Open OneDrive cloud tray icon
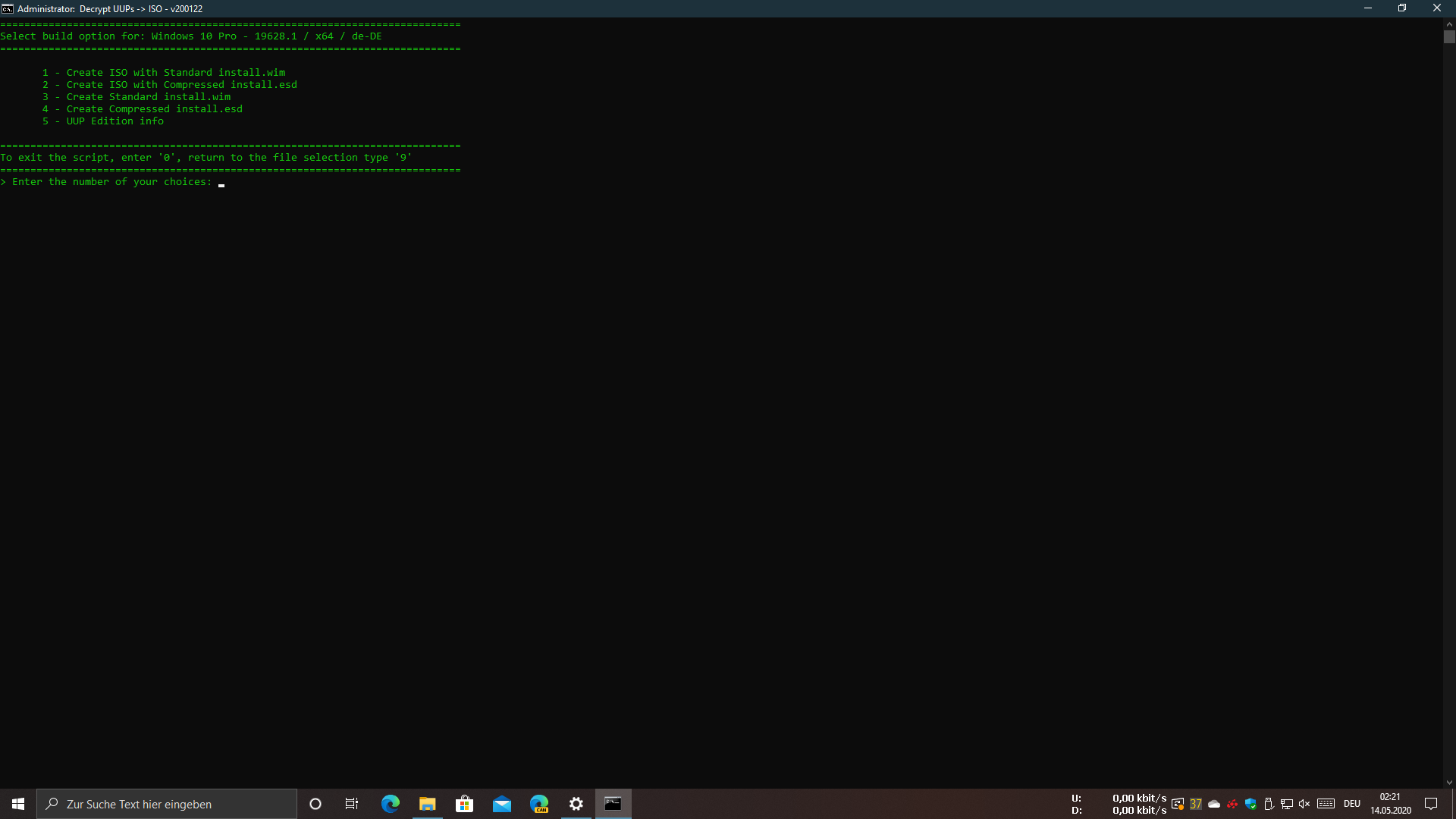Image resolution: width=1456 pixels, height=819 pixels. 1214,804
